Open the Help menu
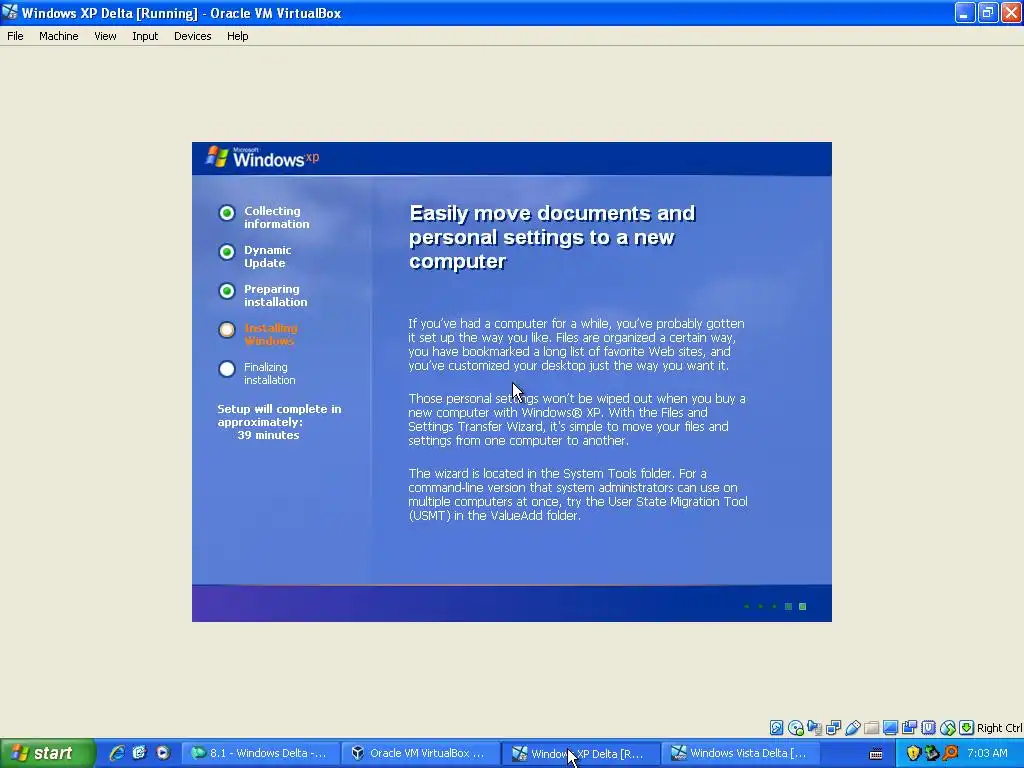This screenshot has width=1024, height=768. tap(238, 36)
